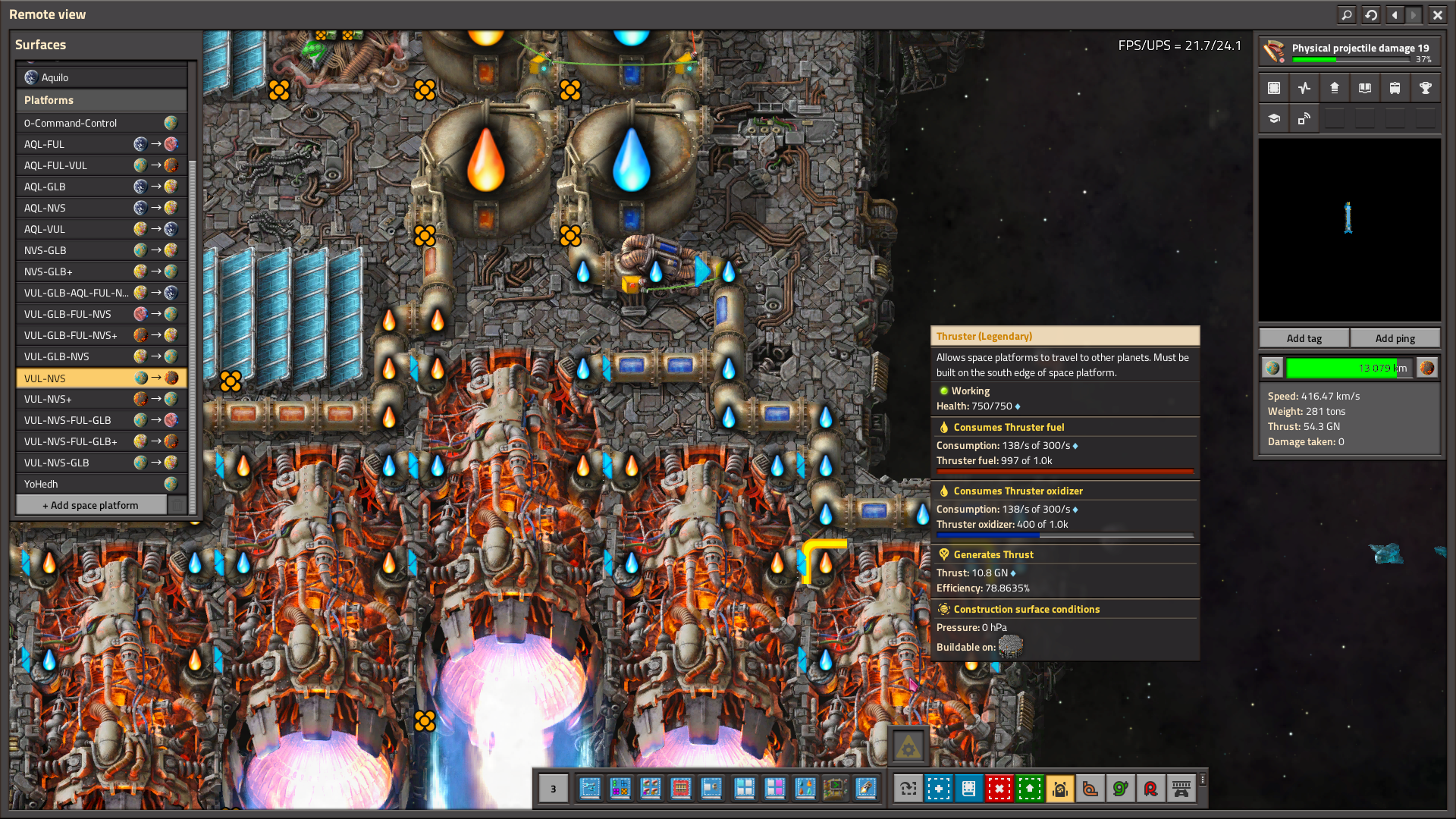Click the Add space platform button
The width and height of the screenshot is (1456, 819).
[x=91, y=505]
